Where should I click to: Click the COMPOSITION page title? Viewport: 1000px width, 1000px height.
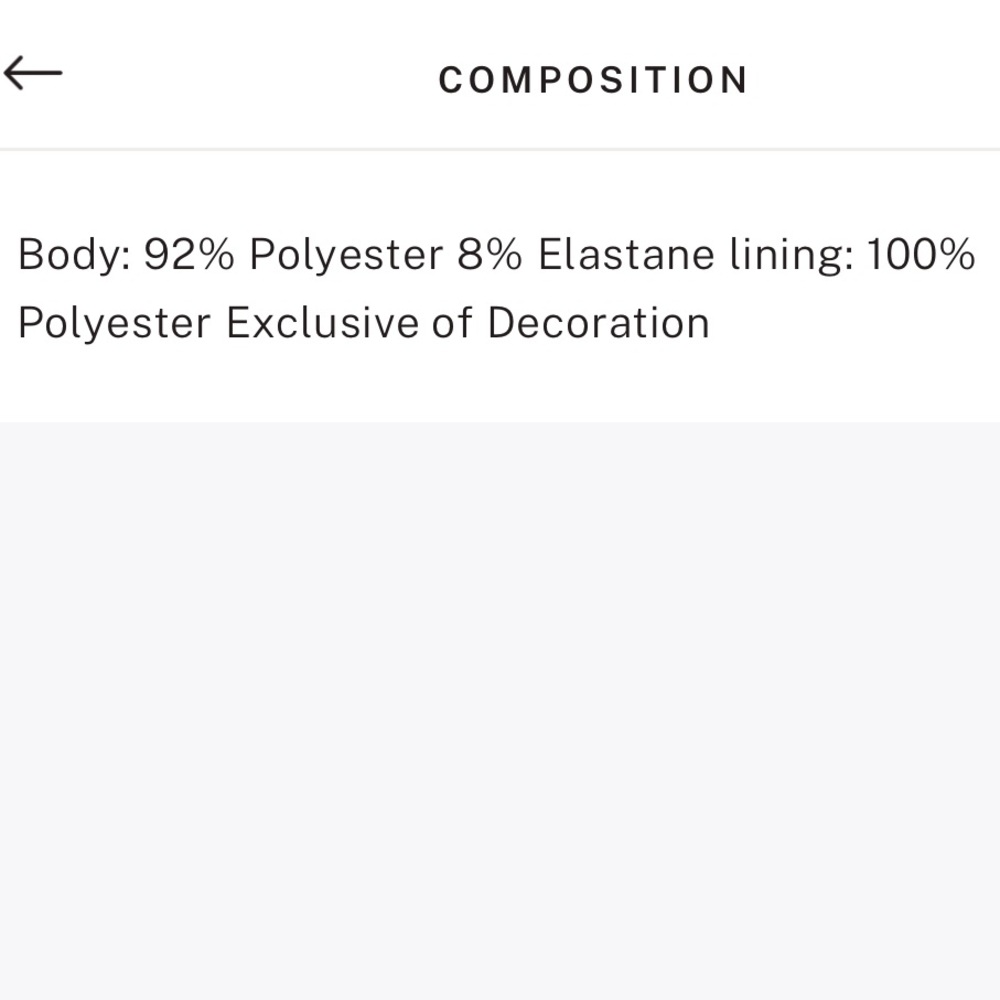pos(593,80)
